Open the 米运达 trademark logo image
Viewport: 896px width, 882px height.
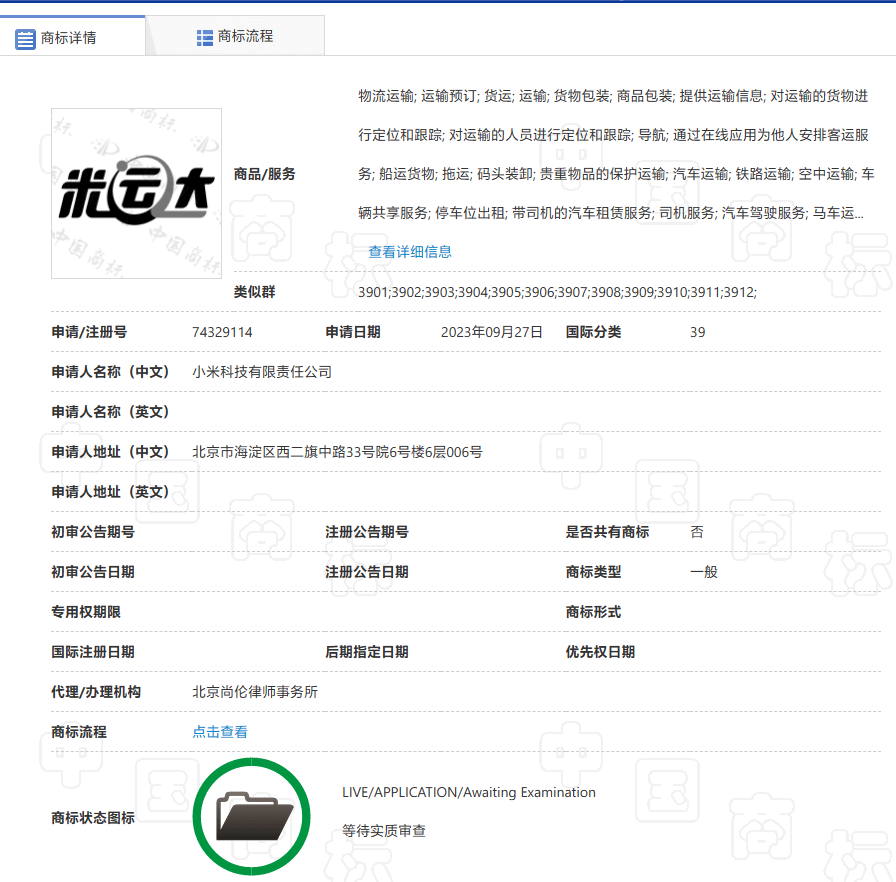[136, 193]
